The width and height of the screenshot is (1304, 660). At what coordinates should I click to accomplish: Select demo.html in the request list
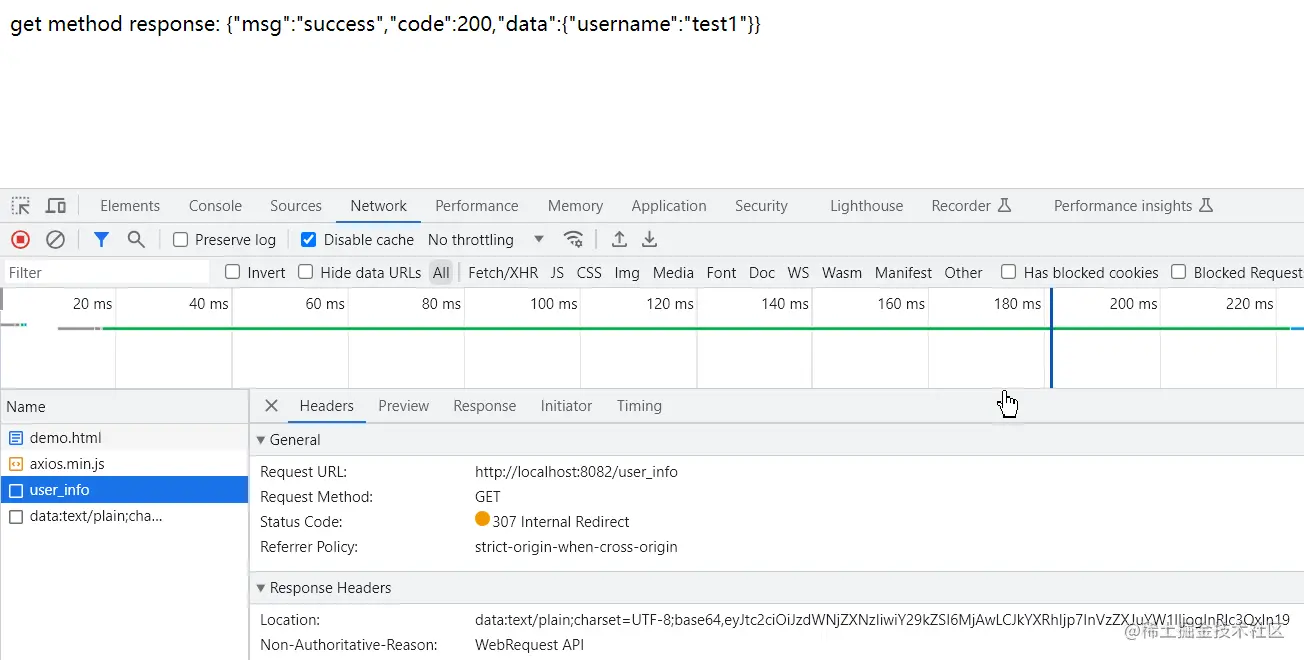66,438
